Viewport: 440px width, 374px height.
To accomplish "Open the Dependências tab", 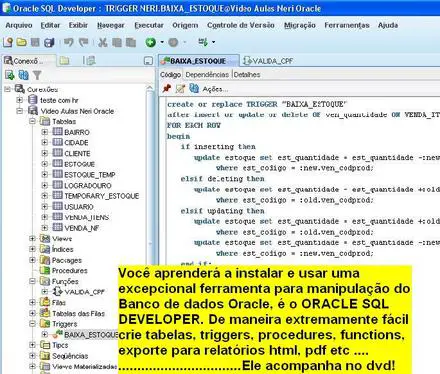I will pos(207,75).
